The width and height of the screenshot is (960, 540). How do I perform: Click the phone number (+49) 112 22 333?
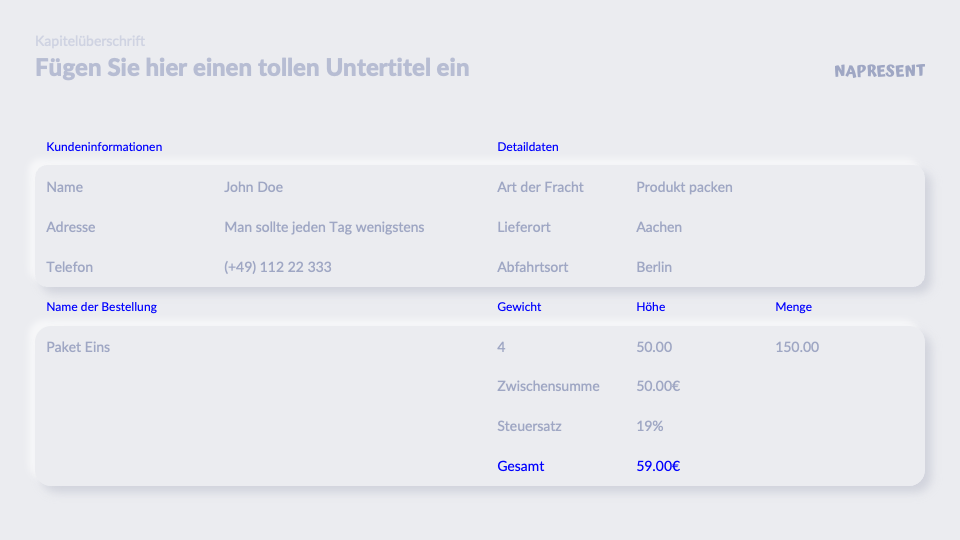(277, 267)
